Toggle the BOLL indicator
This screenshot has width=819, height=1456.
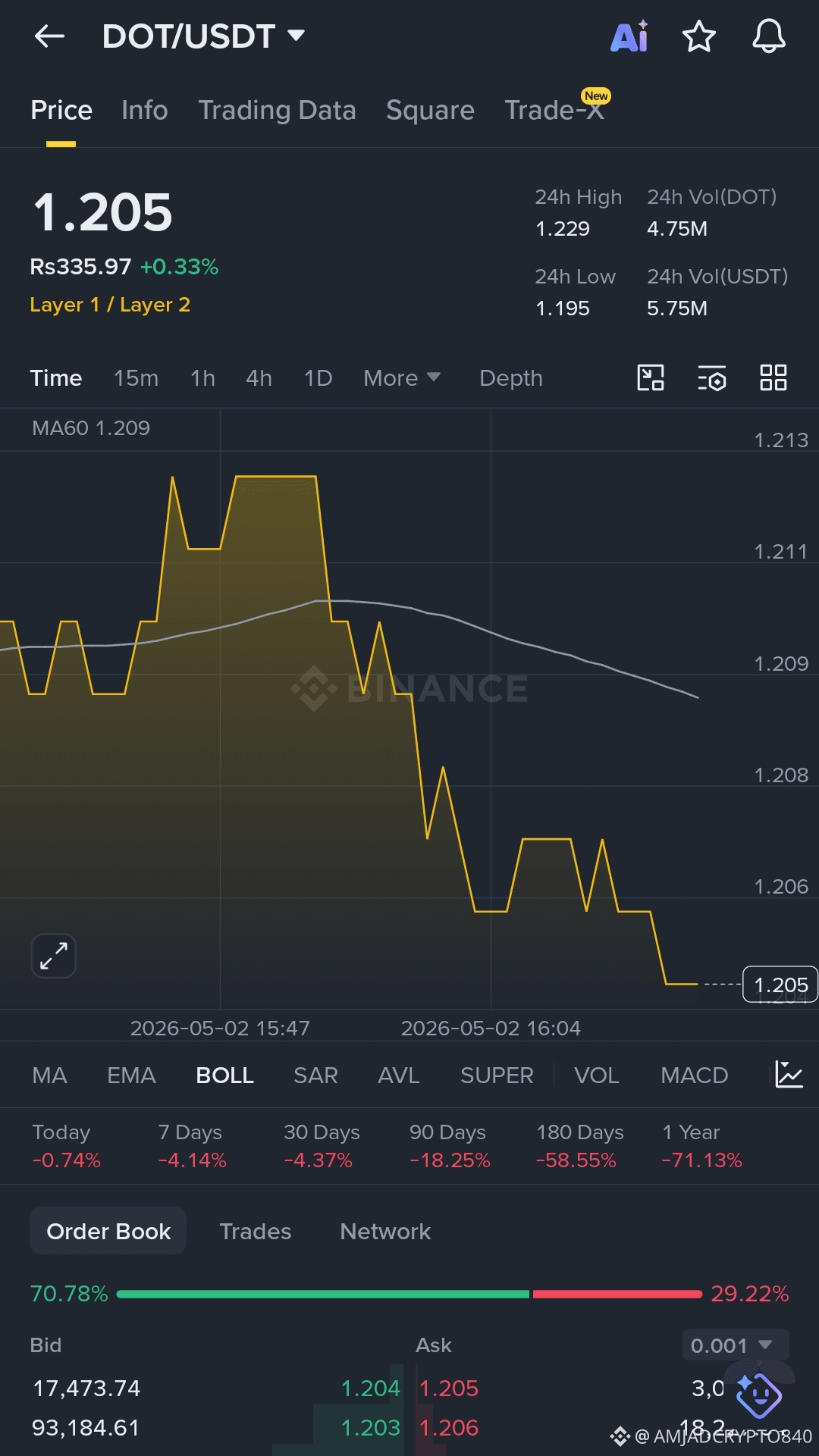224,1075
